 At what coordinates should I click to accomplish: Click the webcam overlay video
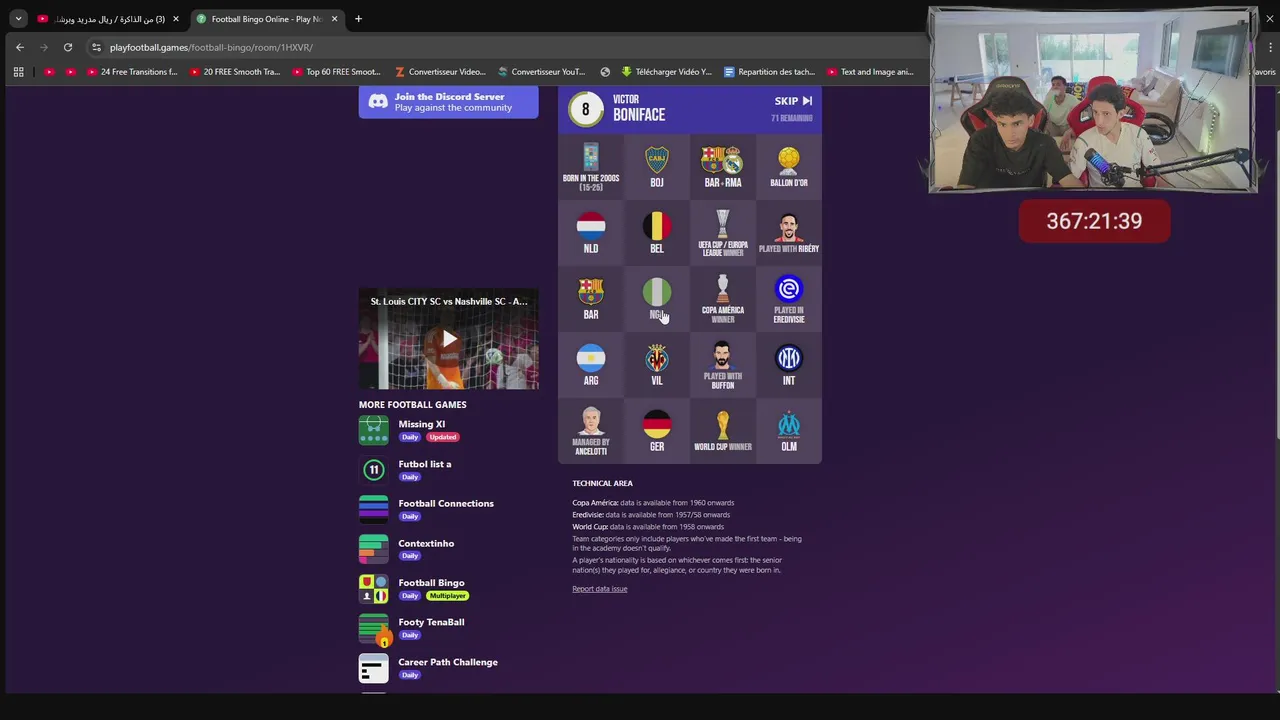(x=1093, y=100)
